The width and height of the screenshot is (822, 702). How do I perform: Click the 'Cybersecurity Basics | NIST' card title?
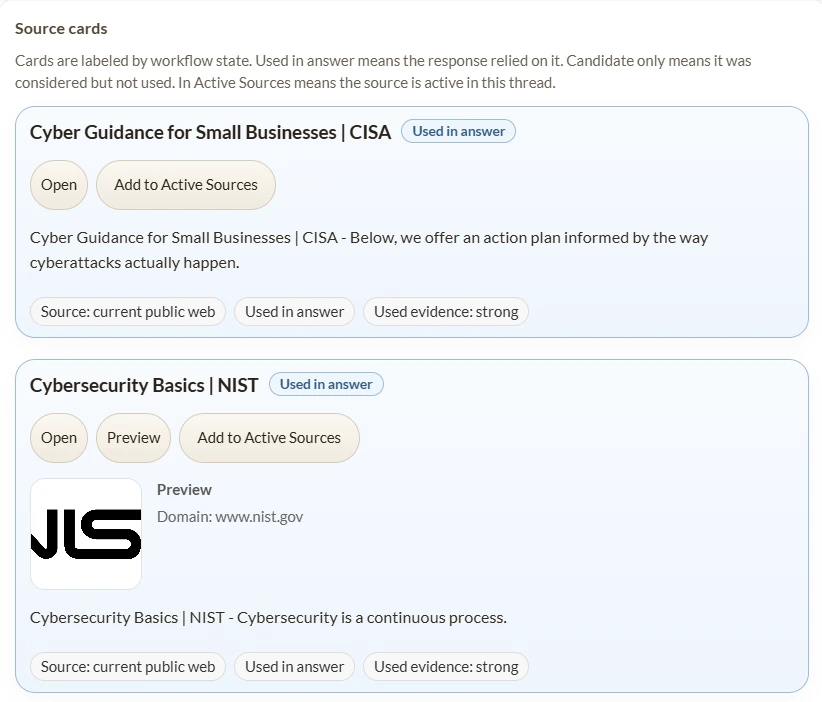point(144,385)
